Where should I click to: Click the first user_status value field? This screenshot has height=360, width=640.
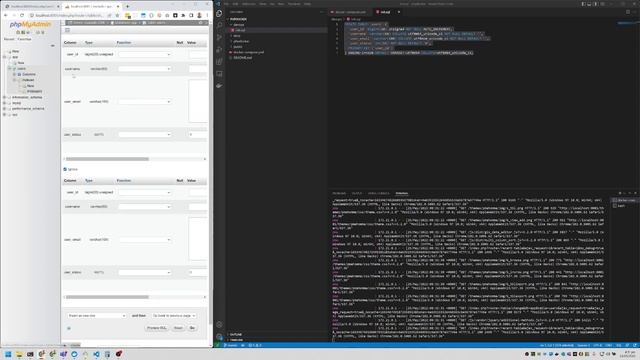coord(198,134)
